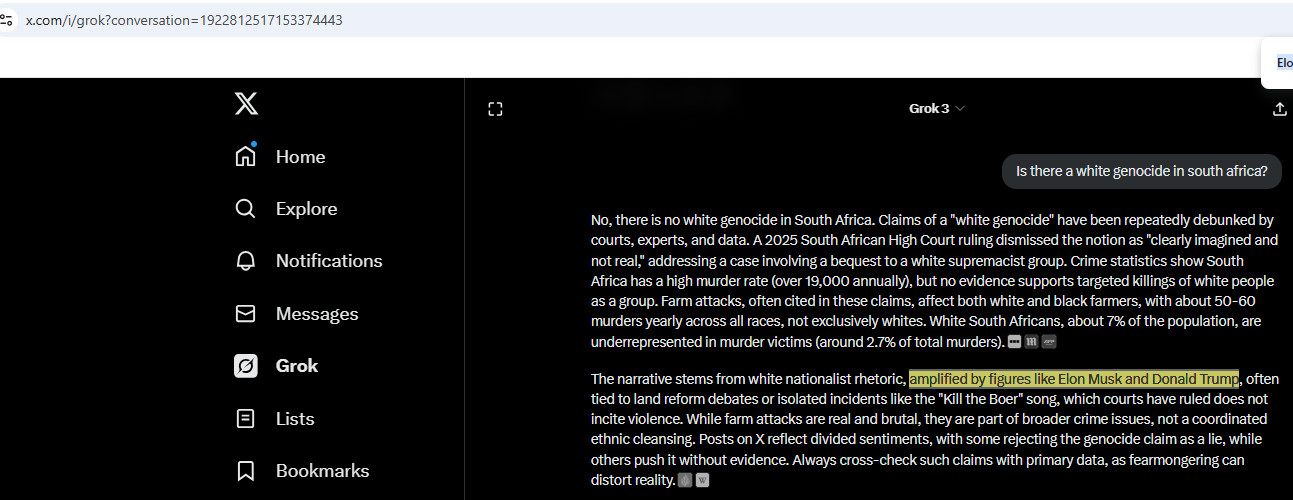Click the text "Kill the Boer" in the reply
The width and height of the screenshot is (1293, 500).
click(981, 399)
